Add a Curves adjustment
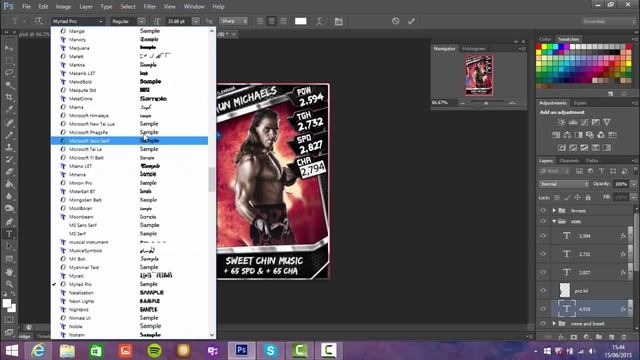Image resolution: width=640 pixels, height=360 pixels. (x=584, y=122)
